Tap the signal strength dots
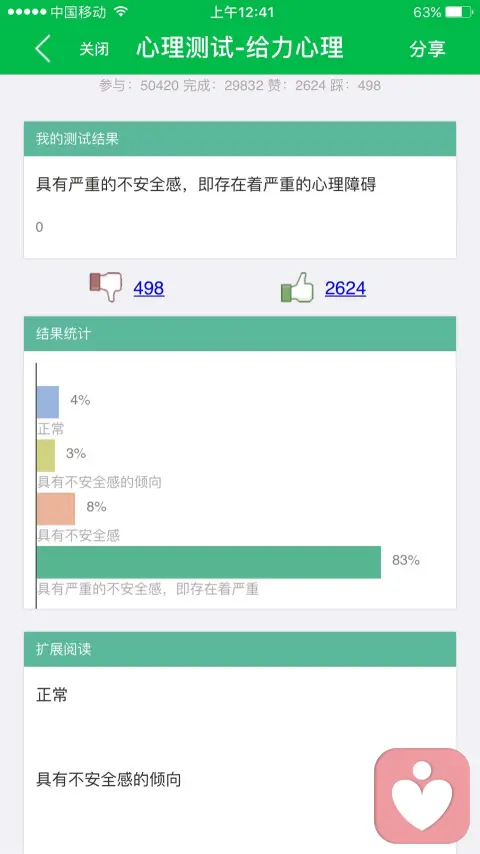This screenshot has height=854, width=480. pos(27,11)
